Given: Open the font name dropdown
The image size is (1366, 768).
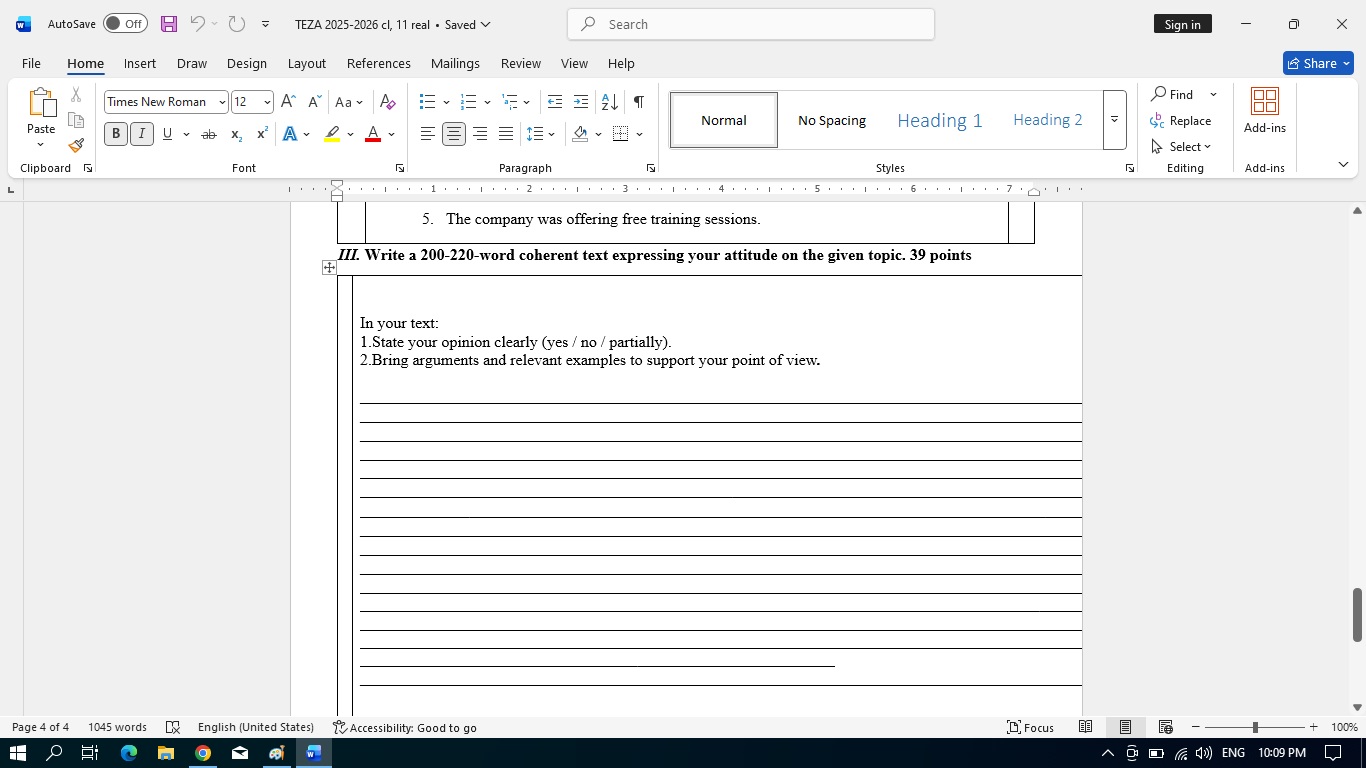Looking at the screenshot, I should coord(222,102).
